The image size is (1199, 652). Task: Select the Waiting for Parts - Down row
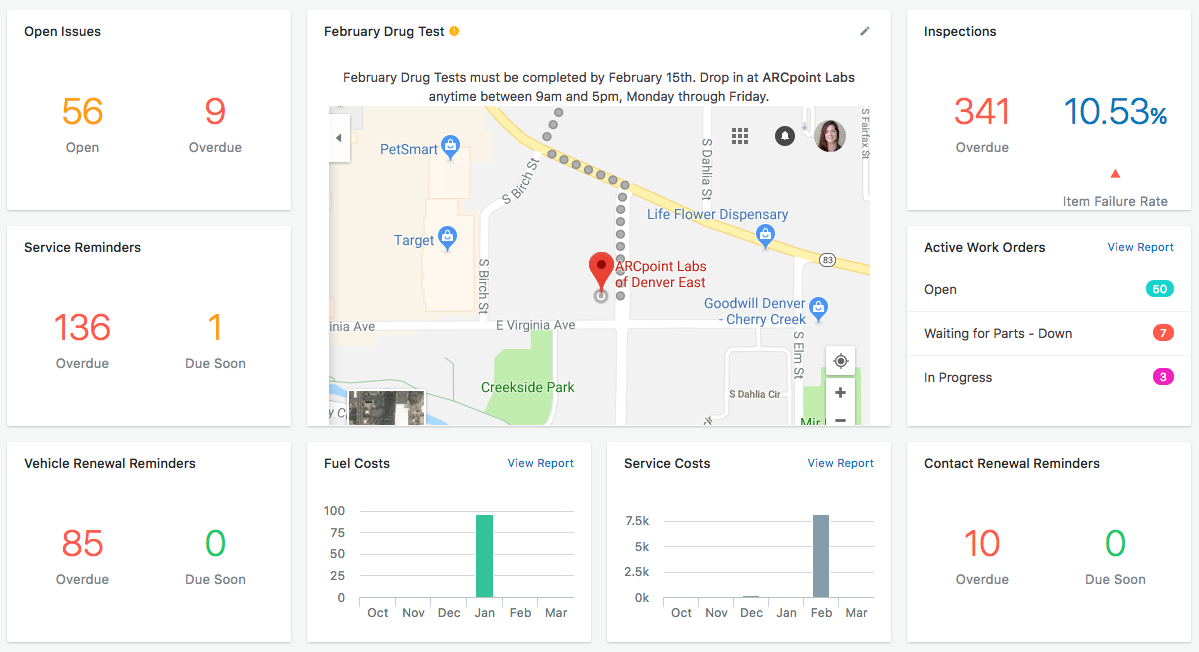coord(998,333)
